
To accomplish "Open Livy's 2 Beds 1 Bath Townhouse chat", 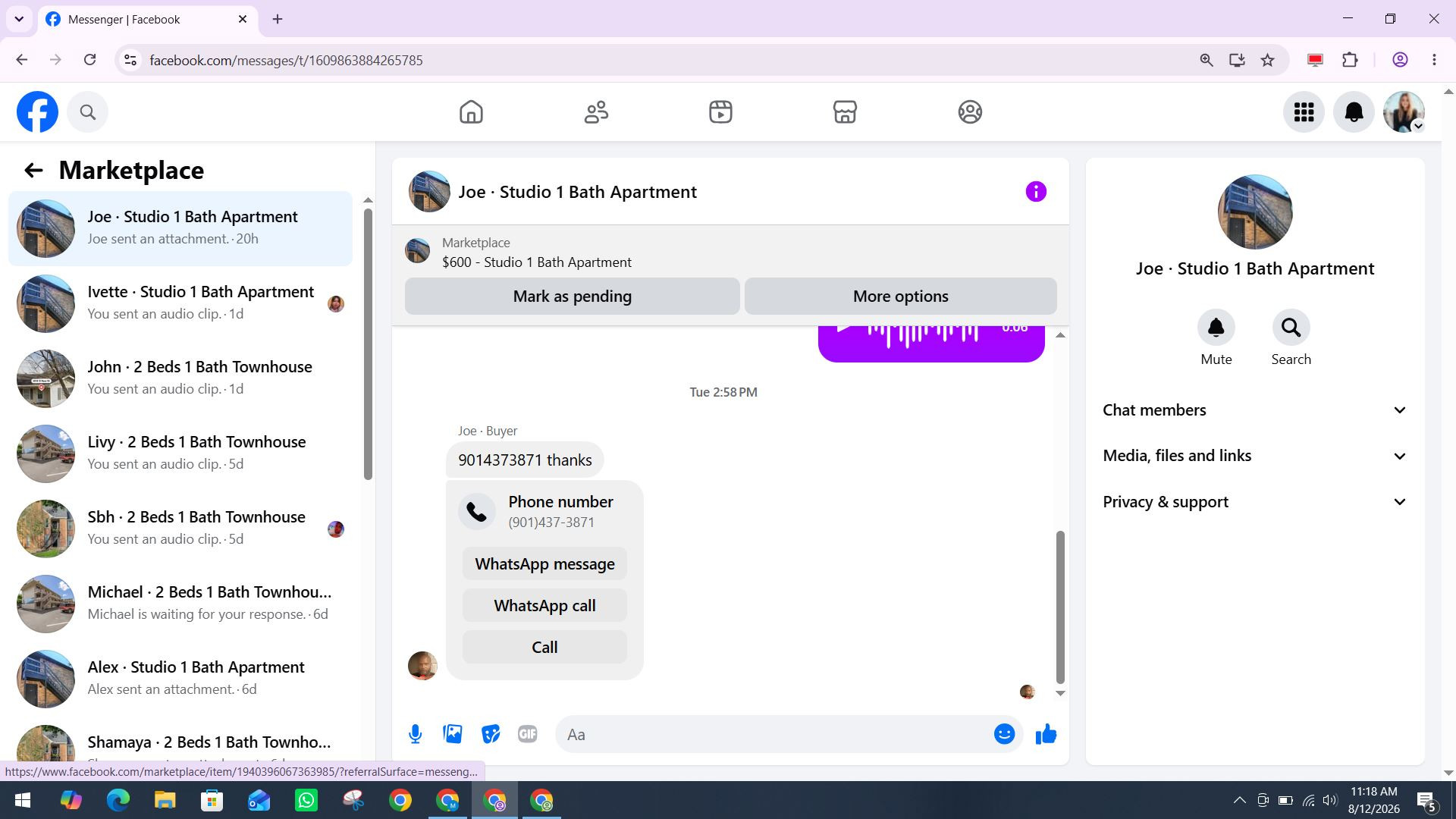I will (180, 453).
